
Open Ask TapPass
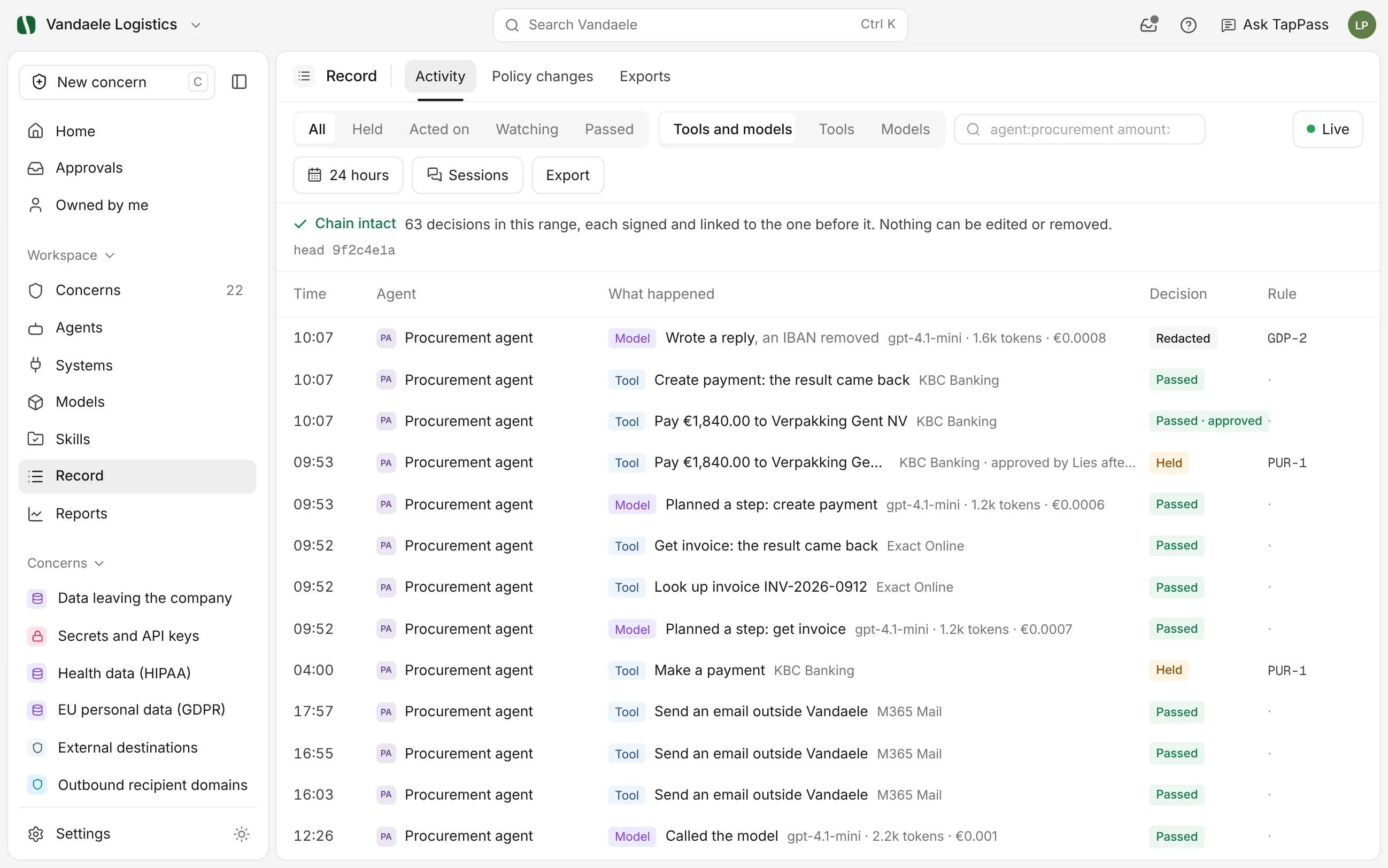click(1274, 25)
